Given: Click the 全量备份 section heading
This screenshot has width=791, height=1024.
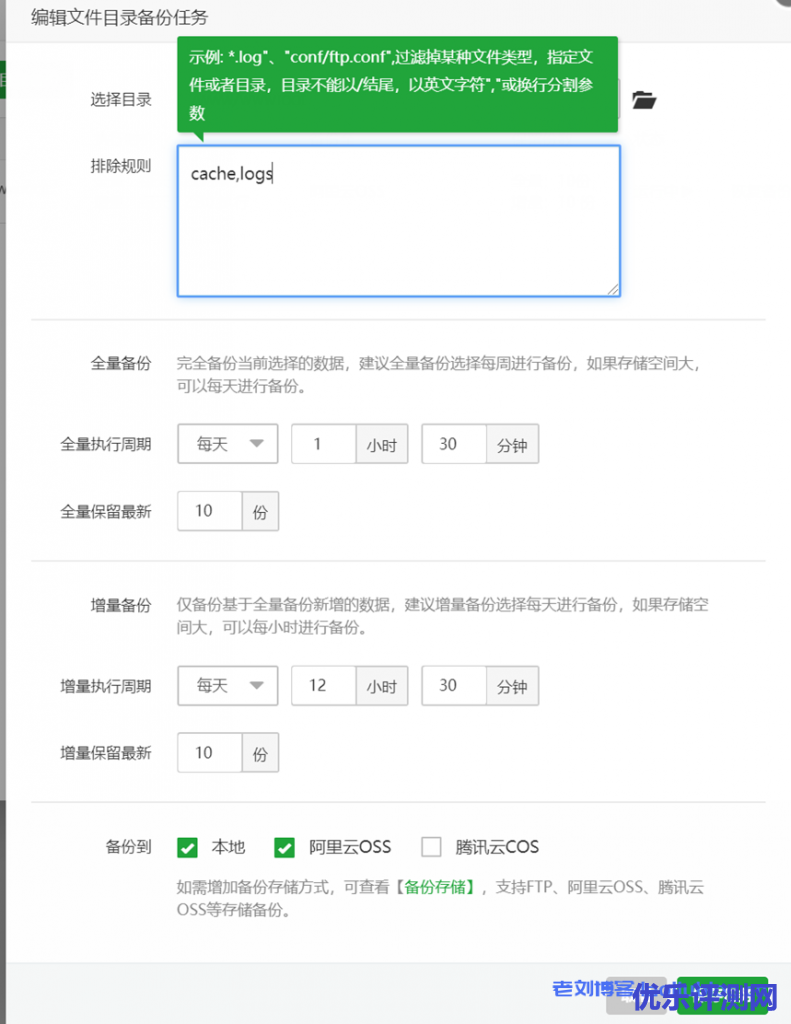Looking at the screenshot, I should coord(121,363).
